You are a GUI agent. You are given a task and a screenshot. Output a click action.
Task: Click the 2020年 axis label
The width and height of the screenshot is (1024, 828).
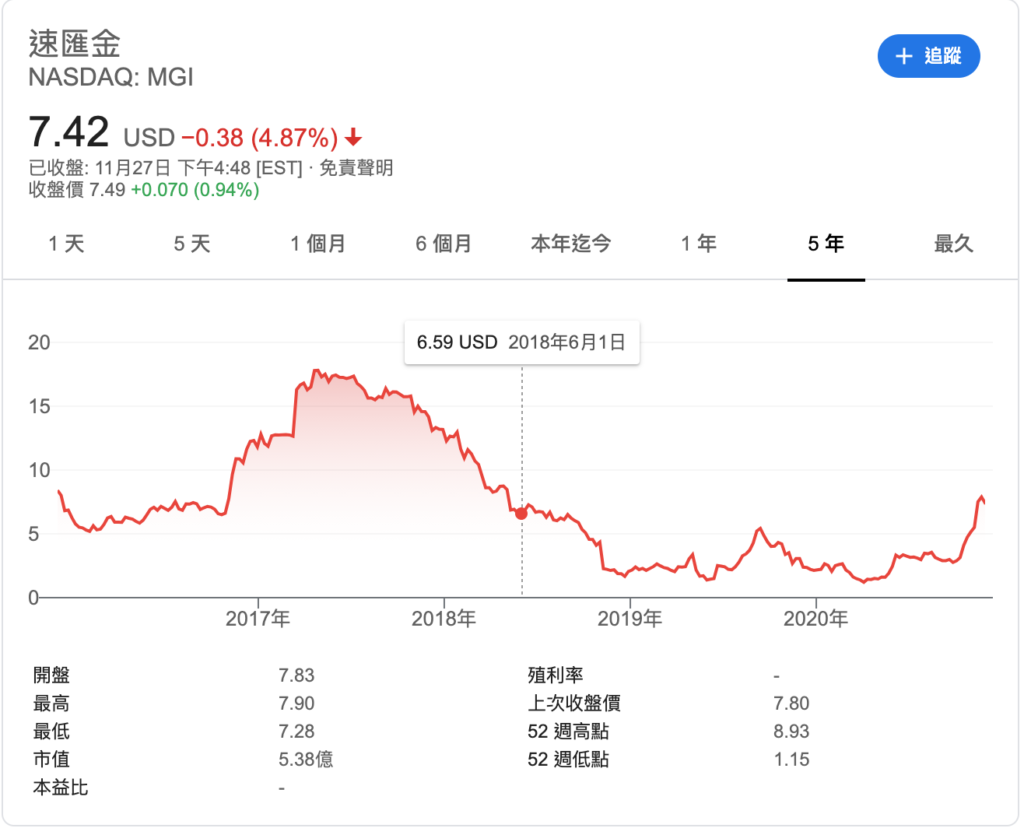(816, 618)
